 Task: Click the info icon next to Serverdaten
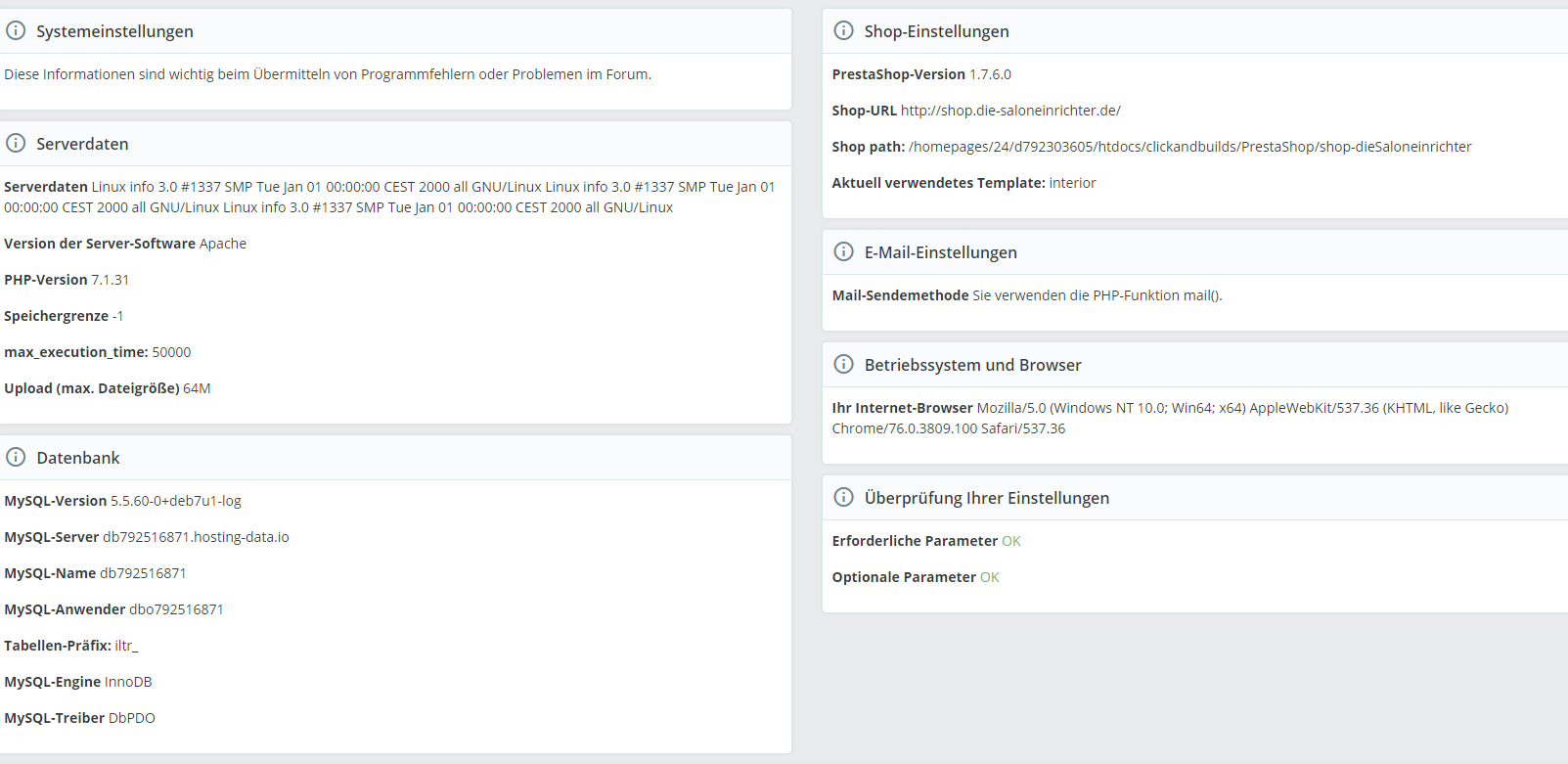(16, 144)
